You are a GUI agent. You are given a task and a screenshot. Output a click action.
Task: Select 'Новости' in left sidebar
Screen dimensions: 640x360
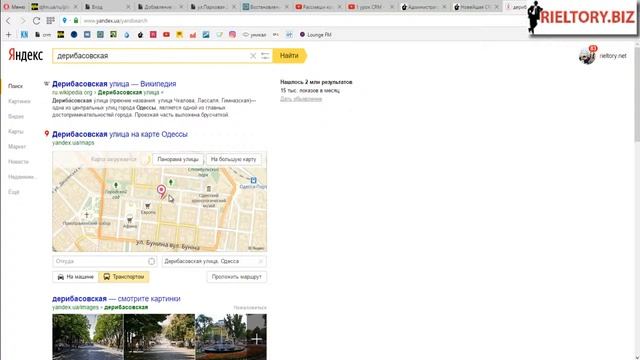coord(18,162)
